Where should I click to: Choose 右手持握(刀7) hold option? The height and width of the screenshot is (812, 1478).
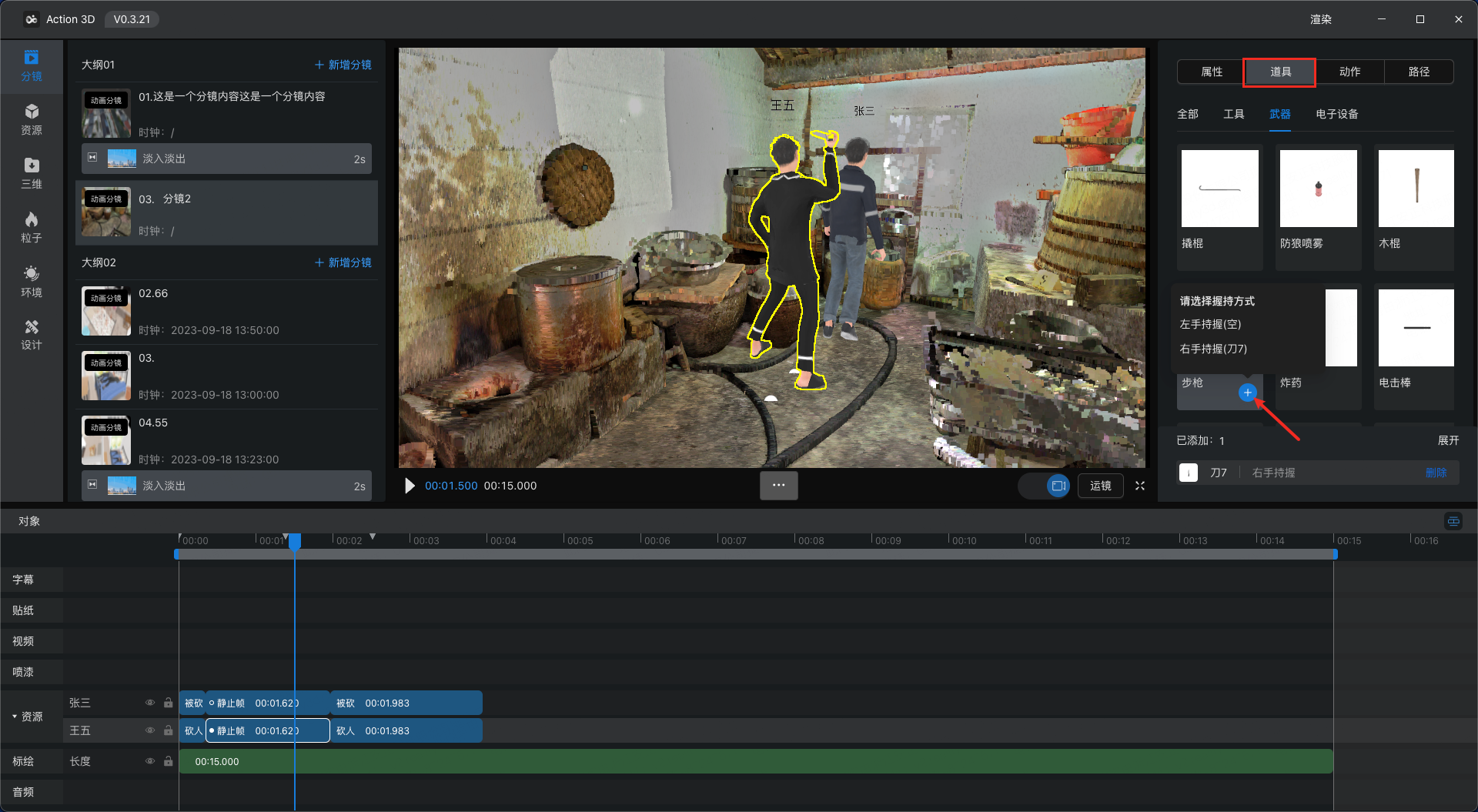(1213, 349)
